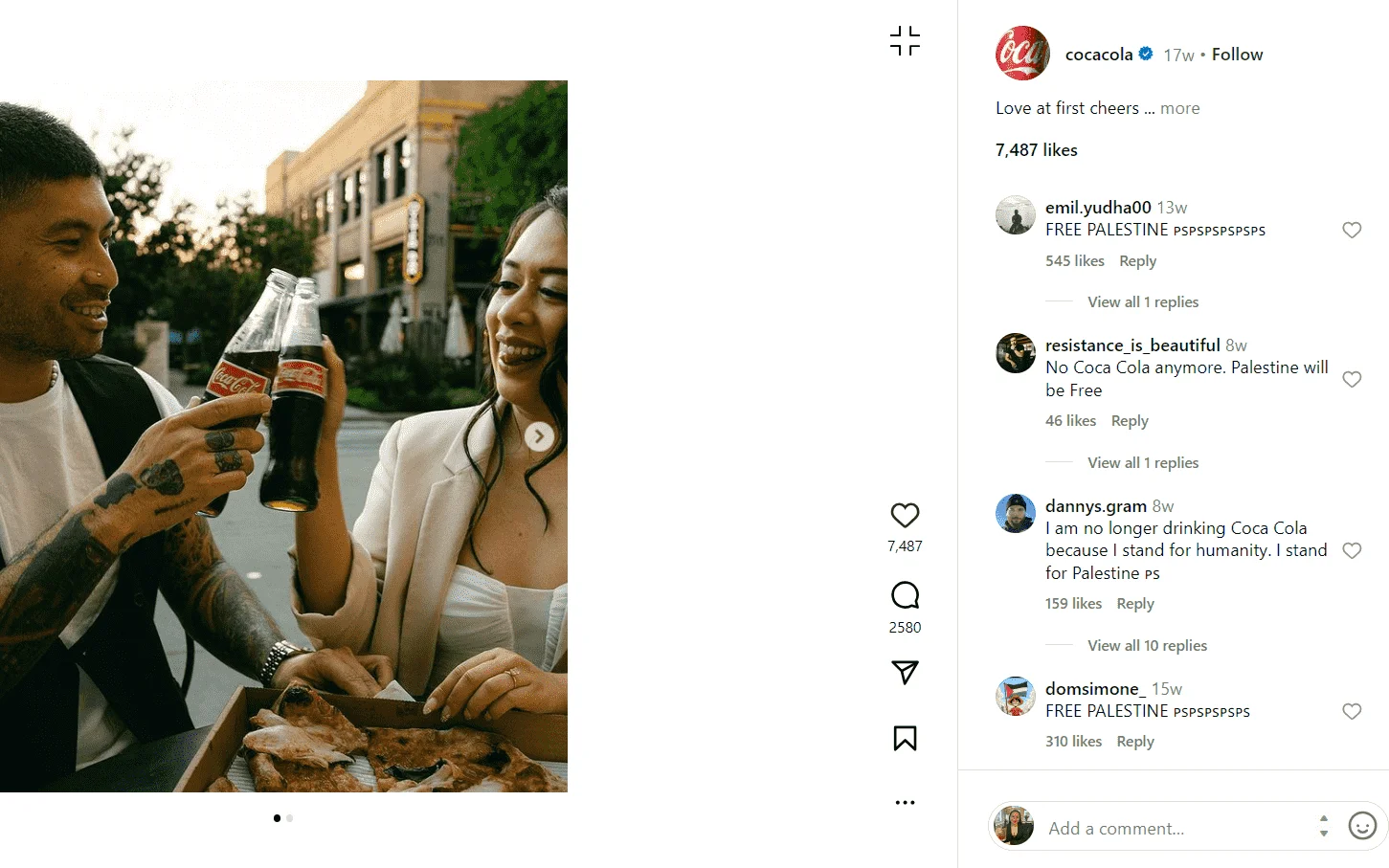Like dannys.gram's comment
The height and width of the screenshot is (868, 1389).
1352,551
